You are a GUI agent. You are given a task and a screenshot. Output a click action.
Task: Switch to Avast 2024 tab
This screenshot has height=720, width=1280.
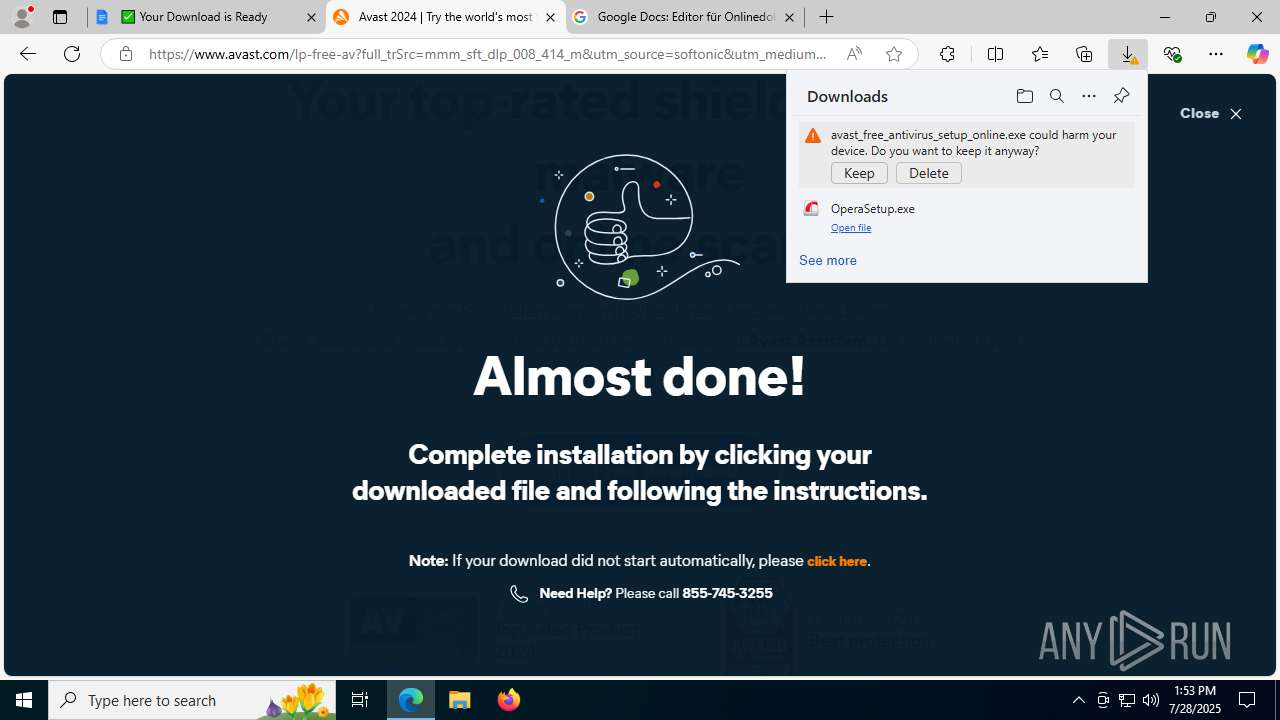[445, 17]
